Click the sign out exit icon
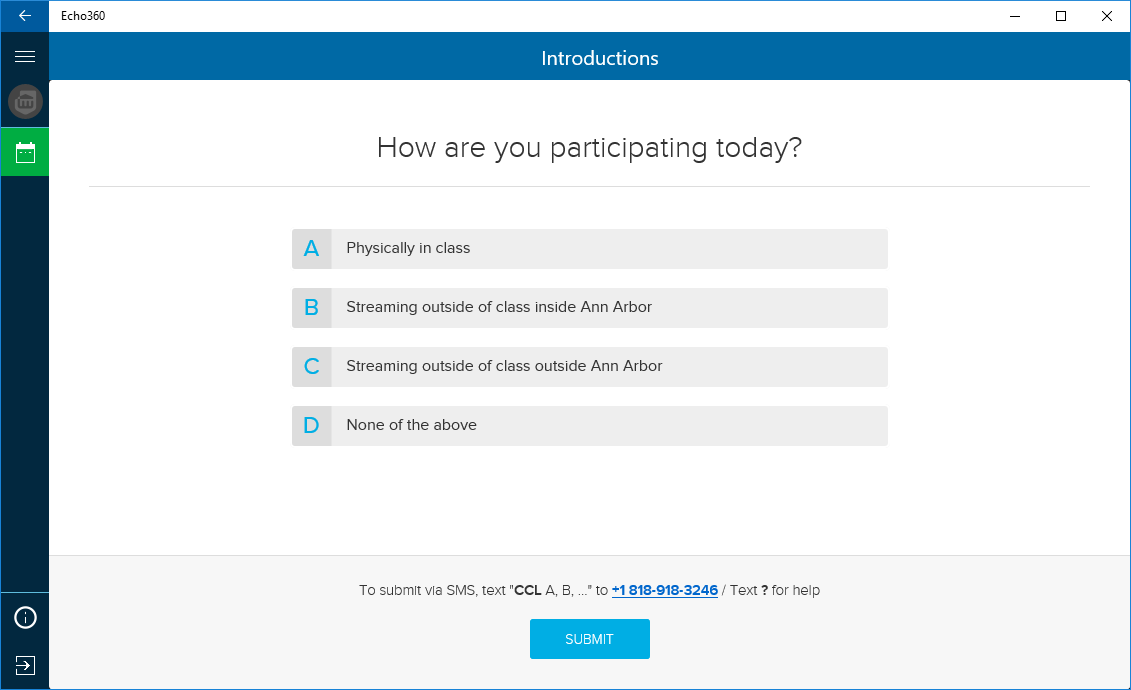1131x690 pixels. [25, 665]
